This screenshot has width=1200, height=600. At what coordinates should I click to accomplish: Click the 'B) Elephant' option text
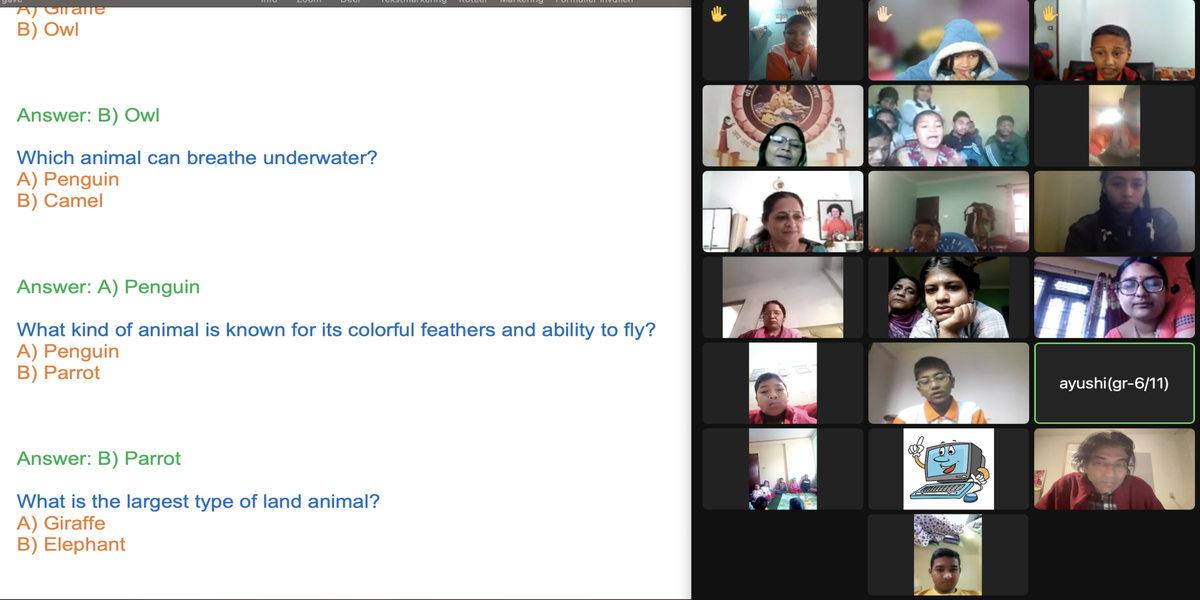(71, 545)
